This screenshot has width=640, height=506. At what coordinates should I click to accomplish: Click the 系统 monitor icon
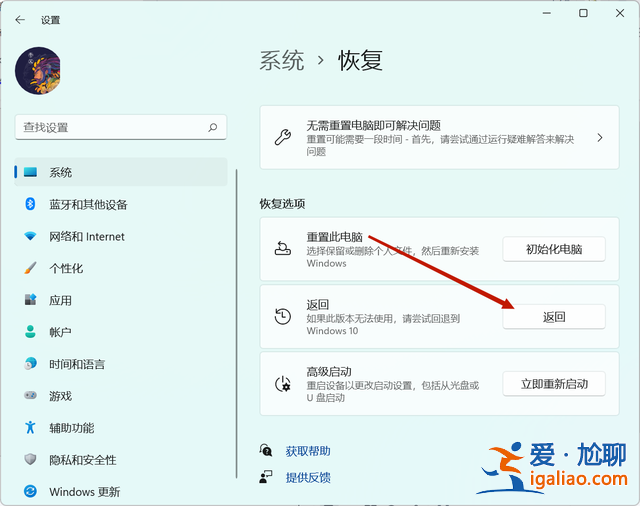[x=30, y=172]
